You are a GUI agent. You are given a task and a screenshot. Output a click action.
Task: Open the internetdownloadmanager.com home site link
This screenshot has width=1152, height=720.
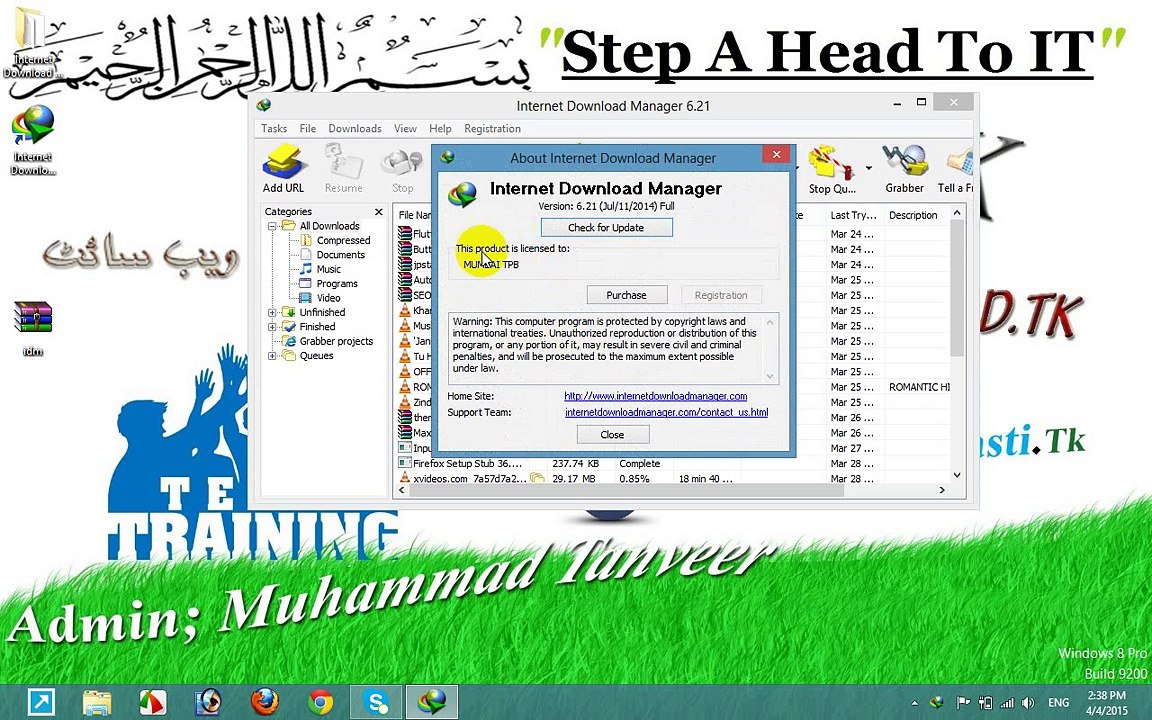click(655, 396)
